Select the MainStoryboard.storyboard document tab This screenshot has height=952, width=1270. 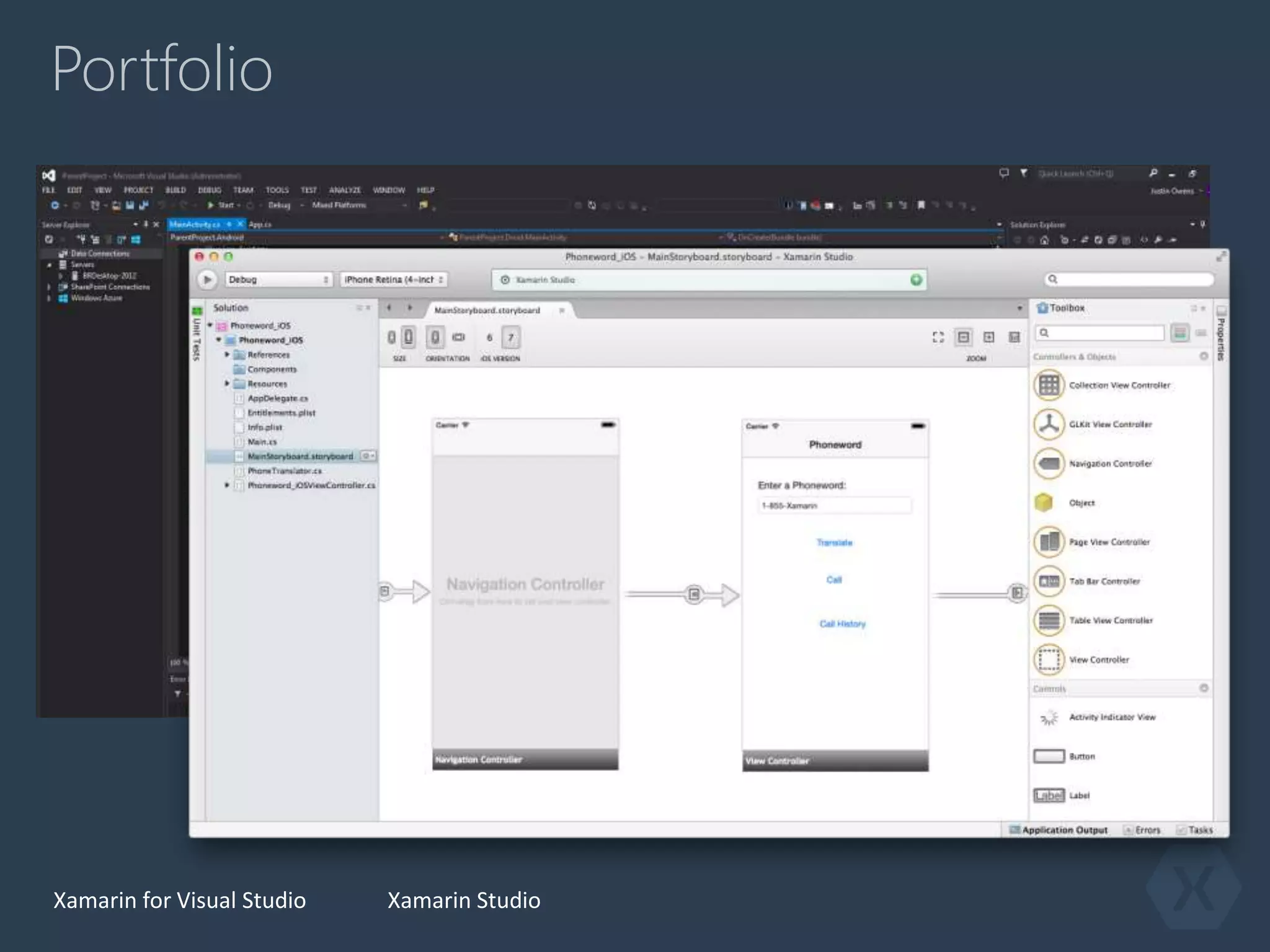(x=487, y=310)
